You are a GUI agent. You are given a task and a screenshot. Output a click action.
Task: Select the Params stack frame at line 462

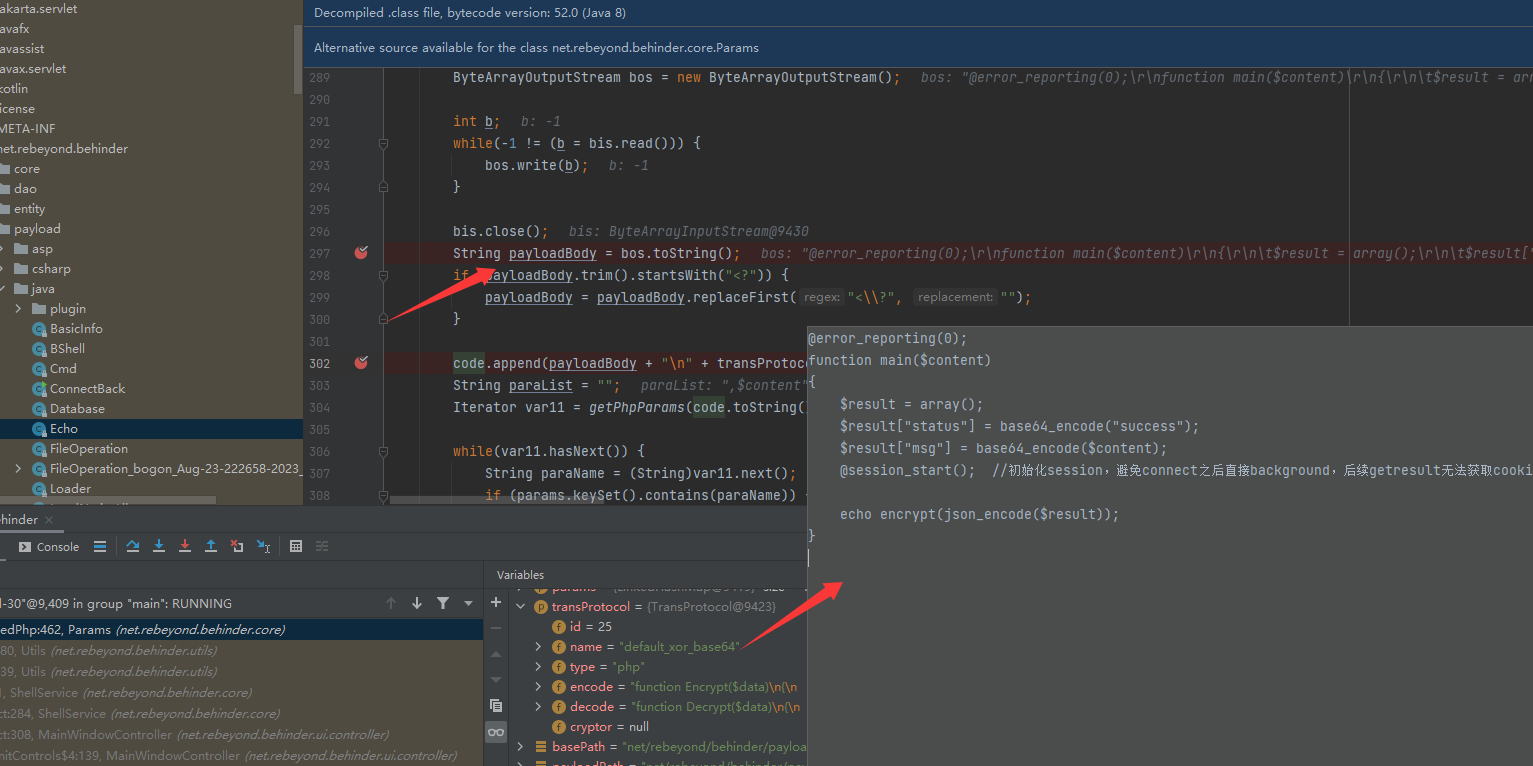coord(142,630)
